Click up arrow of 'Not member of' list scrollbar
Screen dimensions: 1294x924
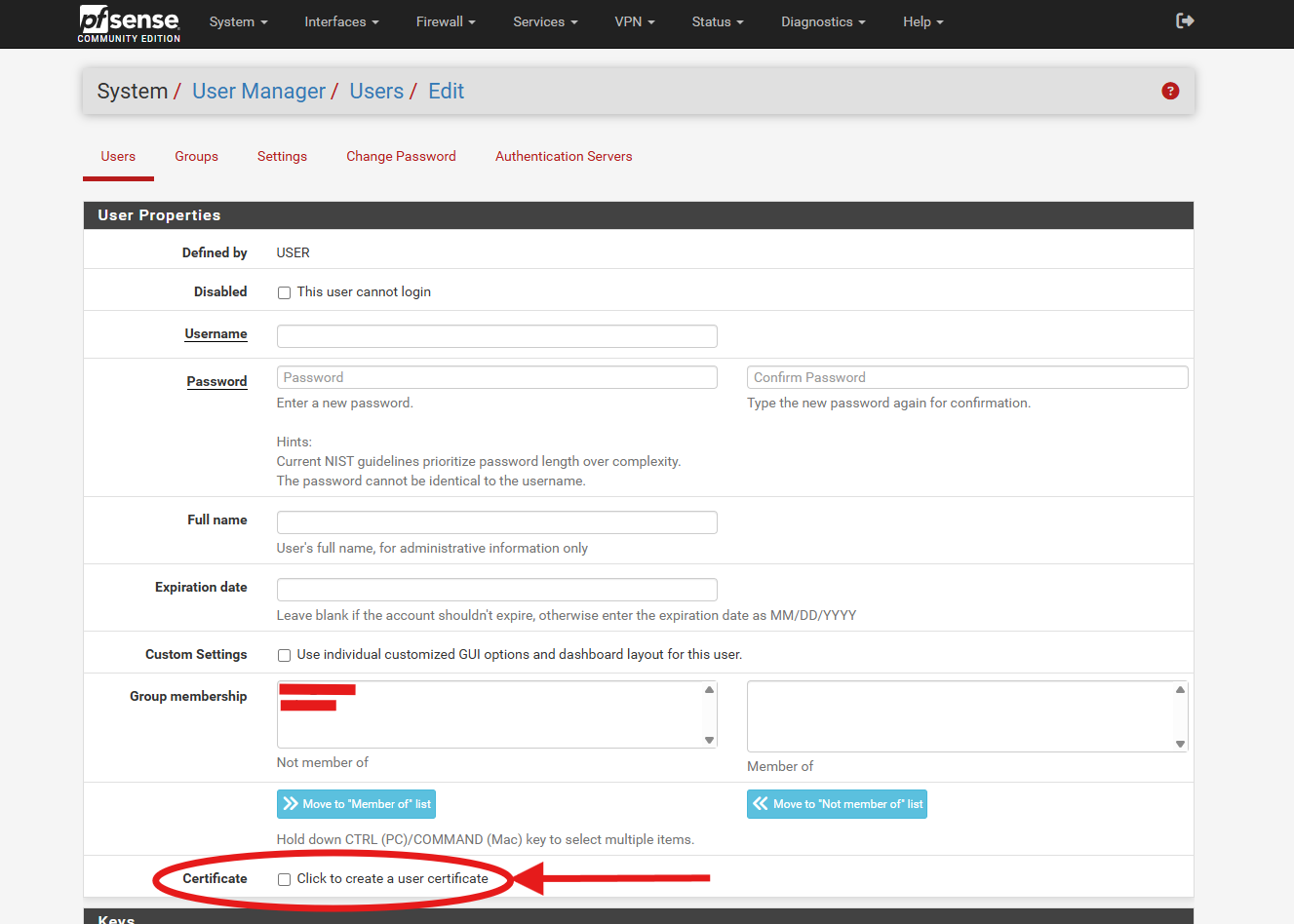pyautogui.click(x=709, y=689)
